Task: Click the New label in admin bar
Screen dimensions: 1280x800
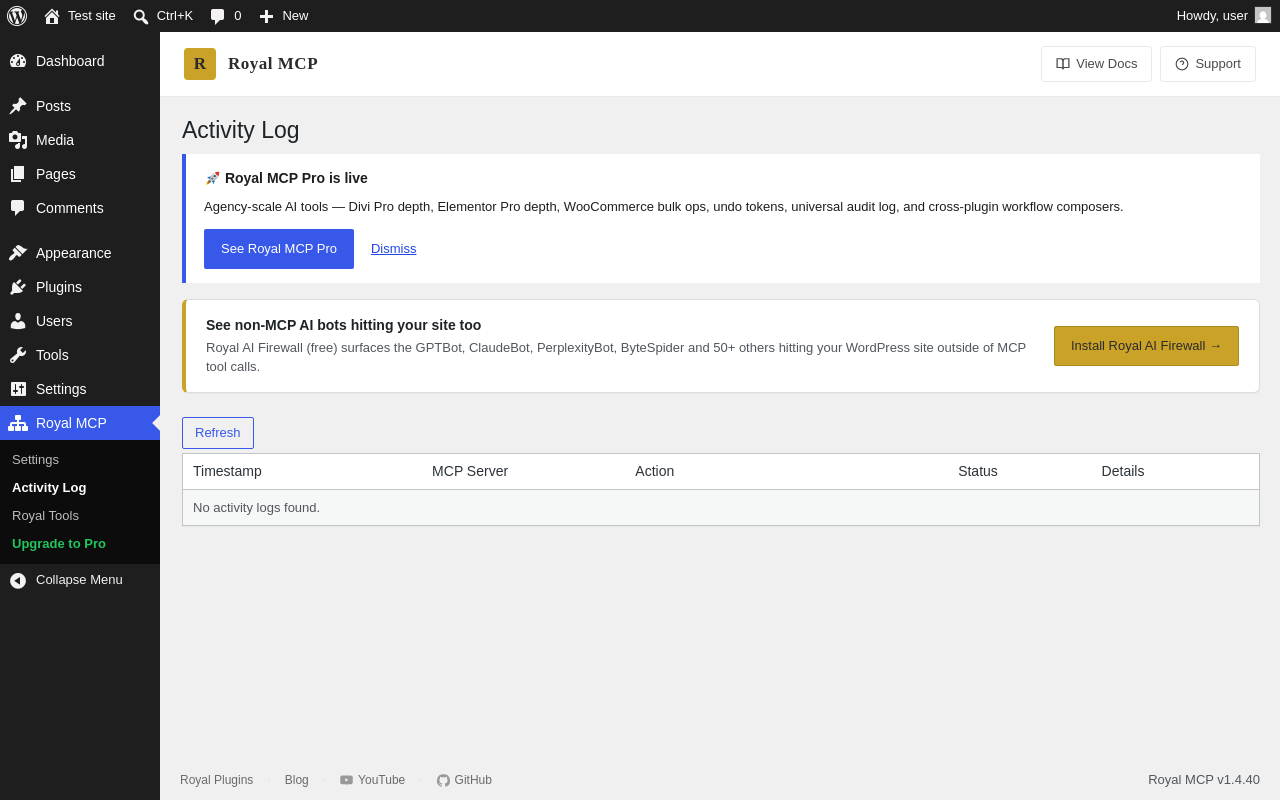Action: 295,16
